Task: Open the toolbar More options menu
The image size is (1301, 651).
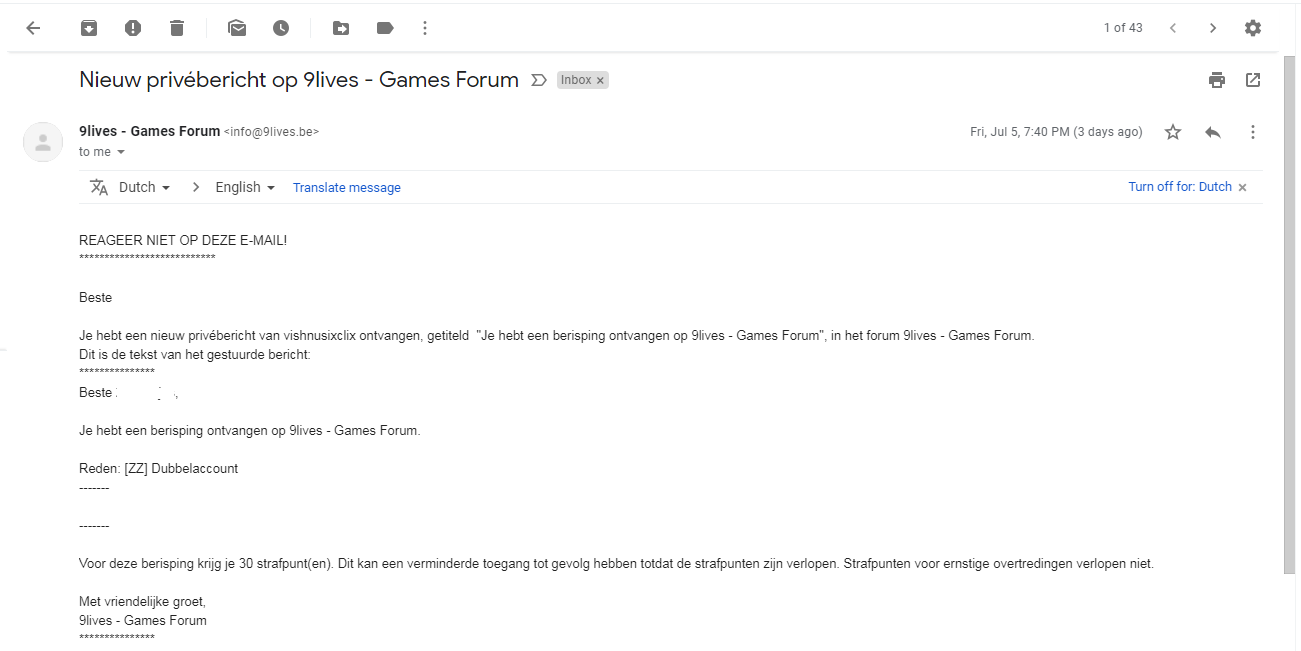Action: pos(425,28)
